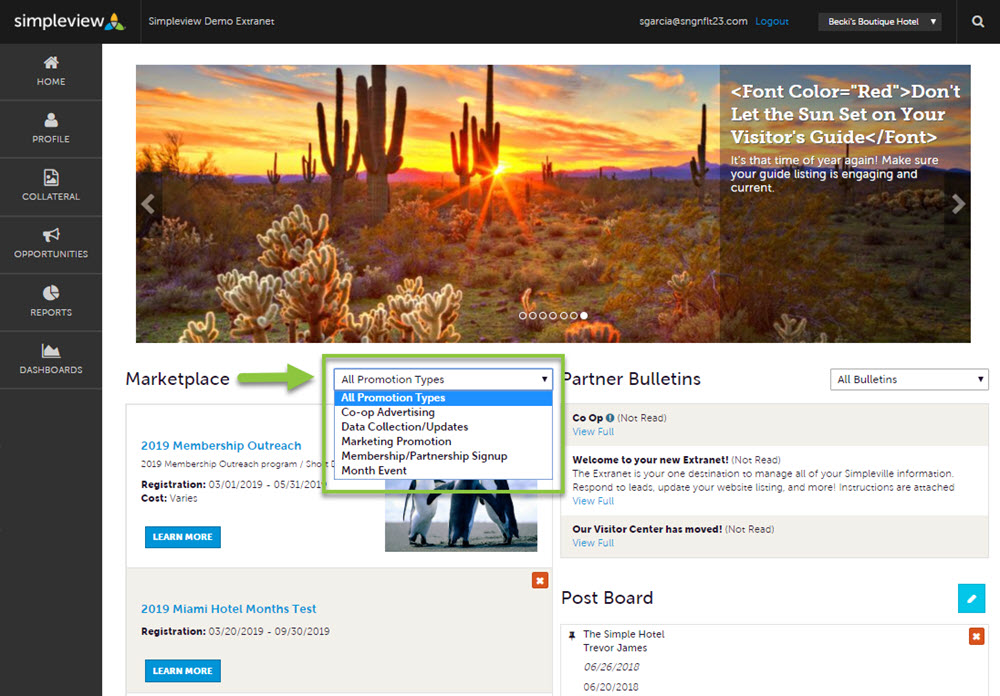This screenshot has width=1000, height=696.
Task: Click sgarcia@sngnflt23.com email text
Action: [693, 21]
